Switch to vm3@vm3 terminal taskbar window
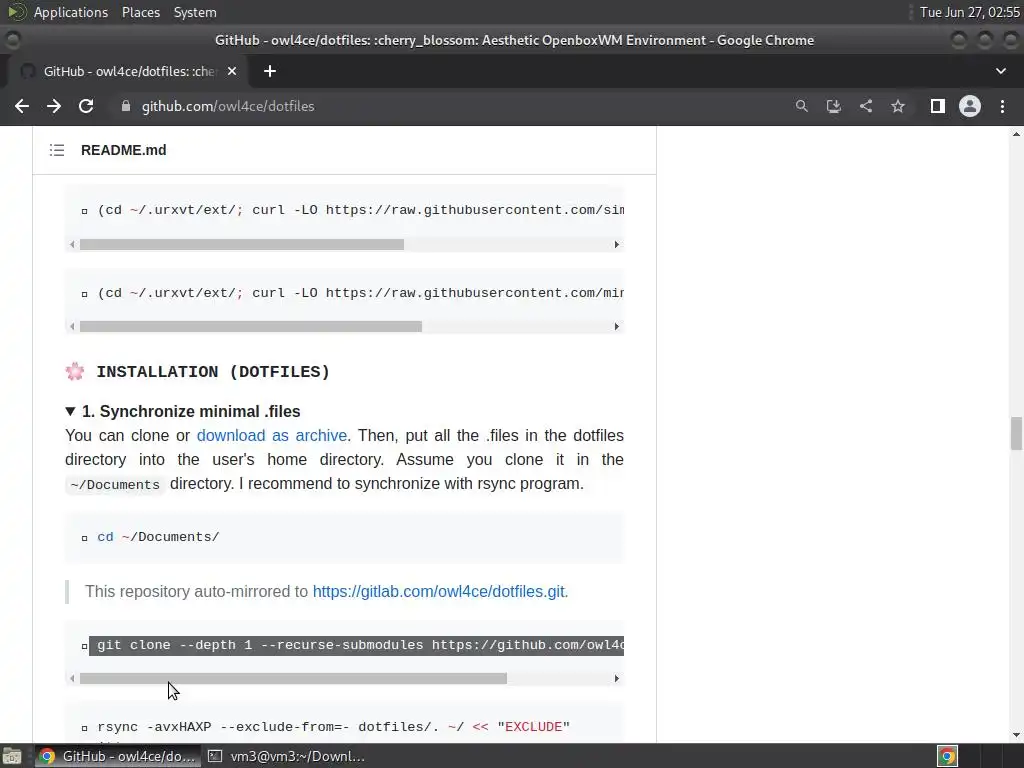Screen dimensions: 1024x768 [286, 756]
